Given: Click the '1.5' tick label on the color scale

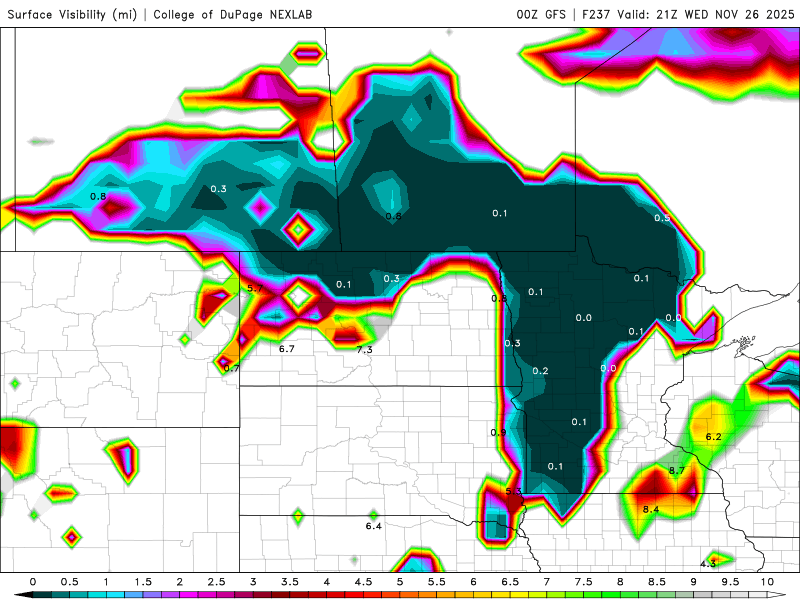Looking at the screenshot, I should click(143, 582).
